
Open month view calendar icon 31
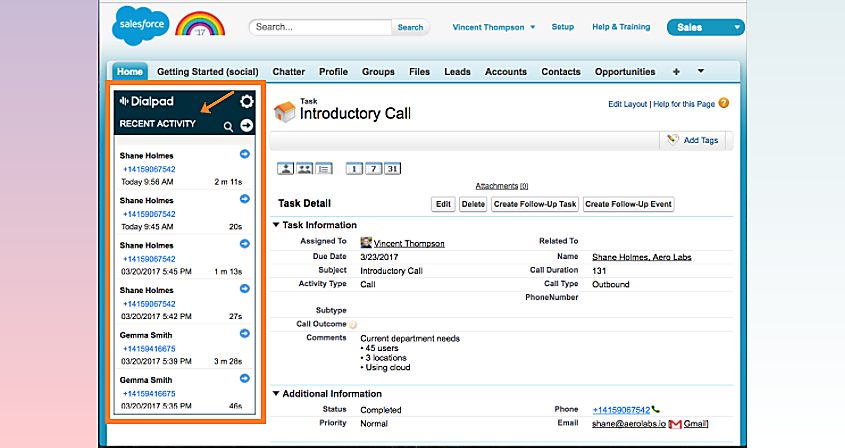tap(392, 169)
